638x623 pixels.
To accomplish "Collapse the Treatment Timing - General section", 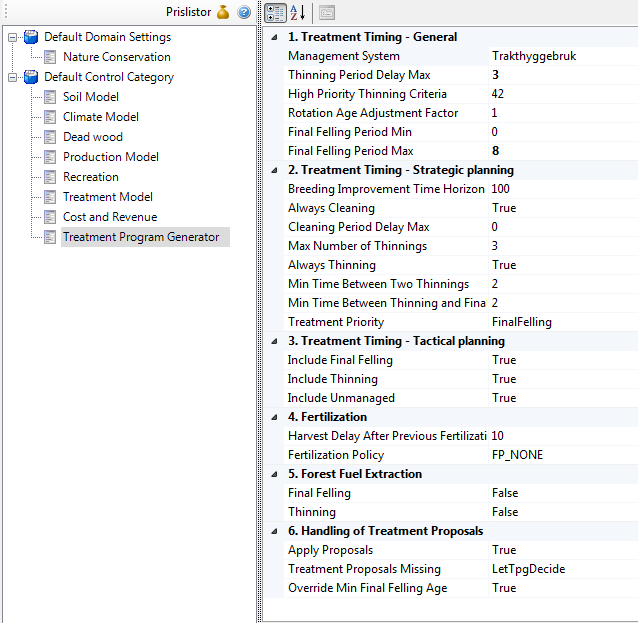I will [275, 37].
